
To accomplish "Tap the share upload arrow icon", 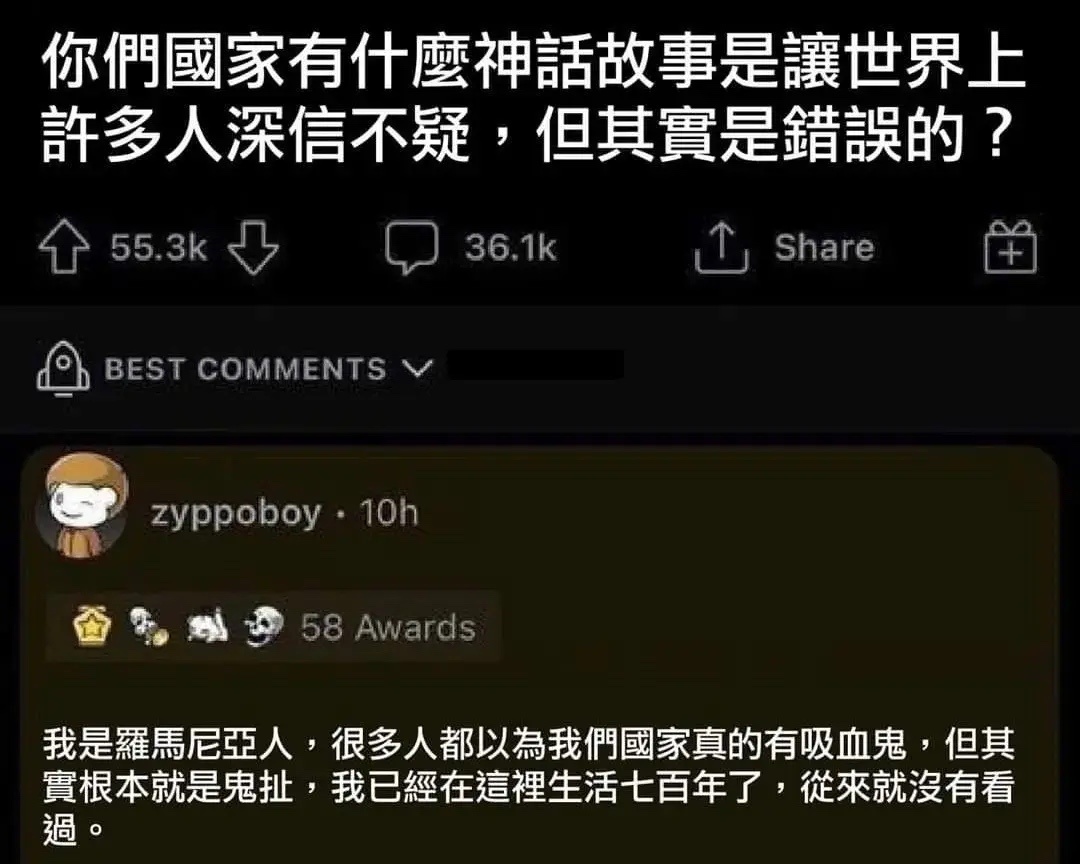I will click(721, 247).
